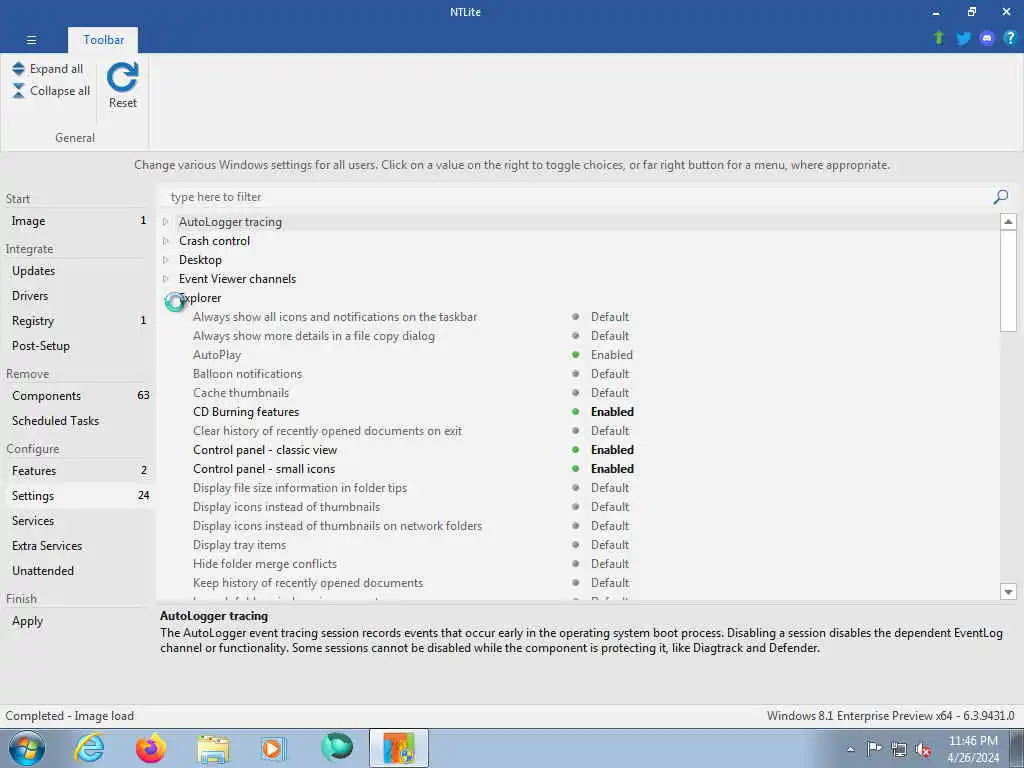Toggle Hide folder merge conflicts value
The width and height of the screenshot is (1024, 768).
610,564
